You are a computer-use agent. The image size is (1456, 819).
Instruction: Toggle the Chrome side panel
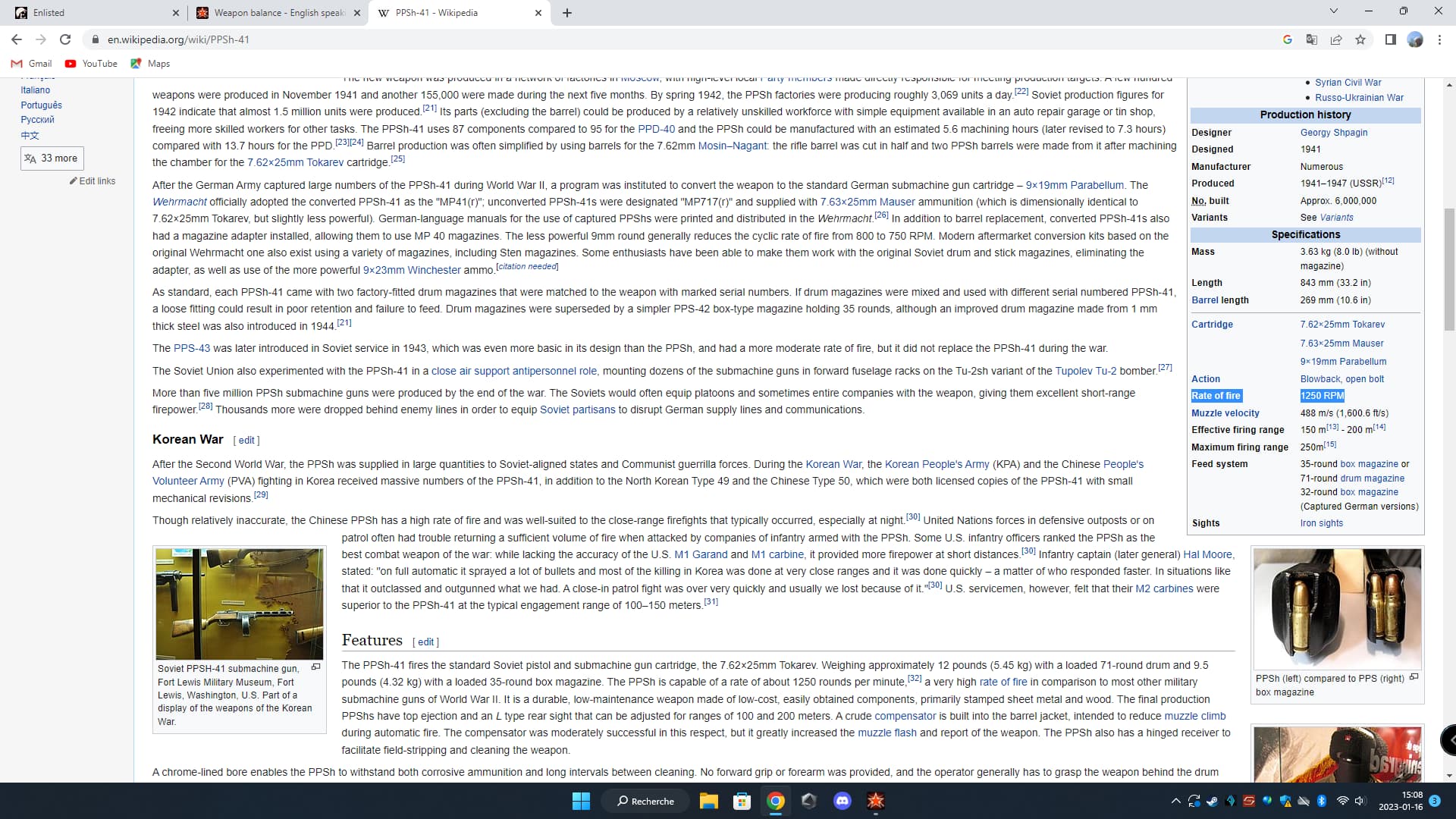tap(1390, 39)
